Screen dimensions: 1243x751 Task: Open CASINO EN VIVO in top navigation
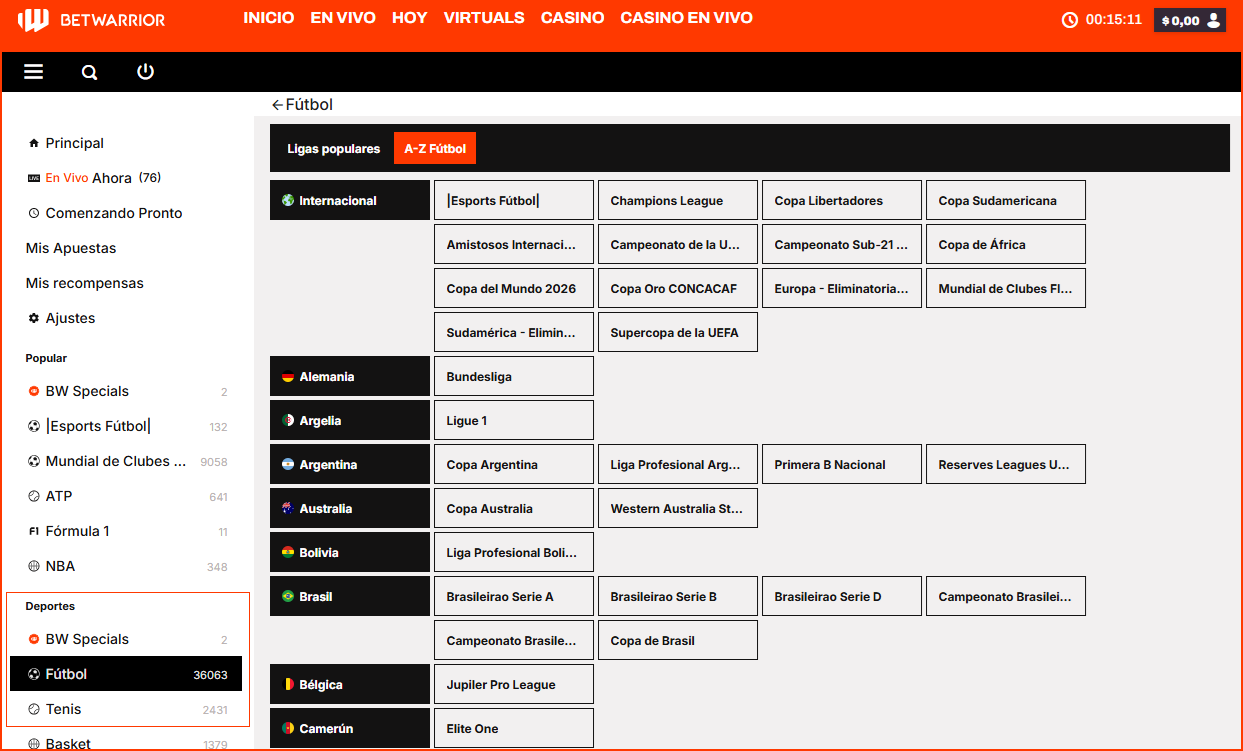coord(687,18)
